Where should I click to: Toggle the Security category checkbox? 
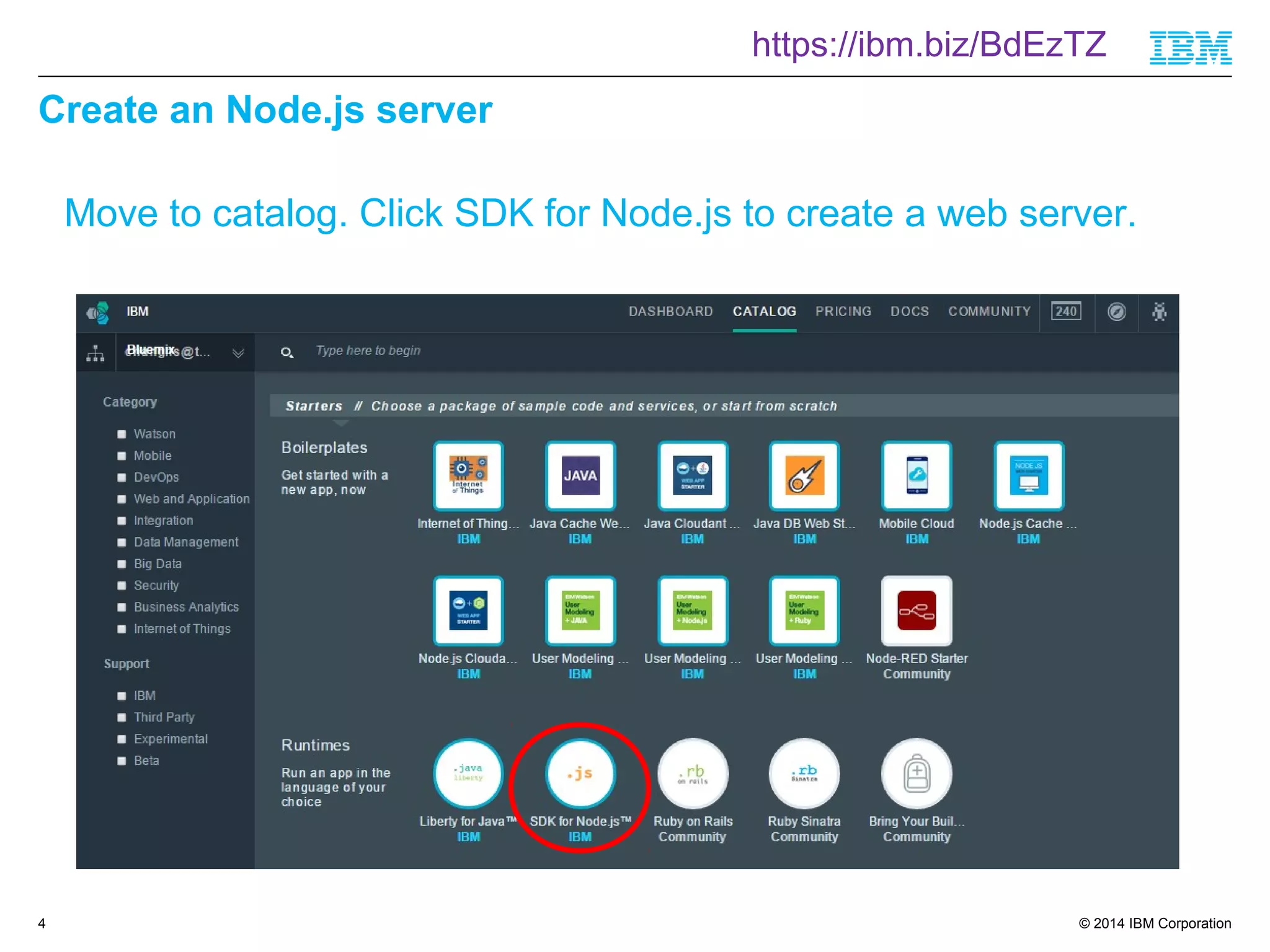click(x=122, y=586)
